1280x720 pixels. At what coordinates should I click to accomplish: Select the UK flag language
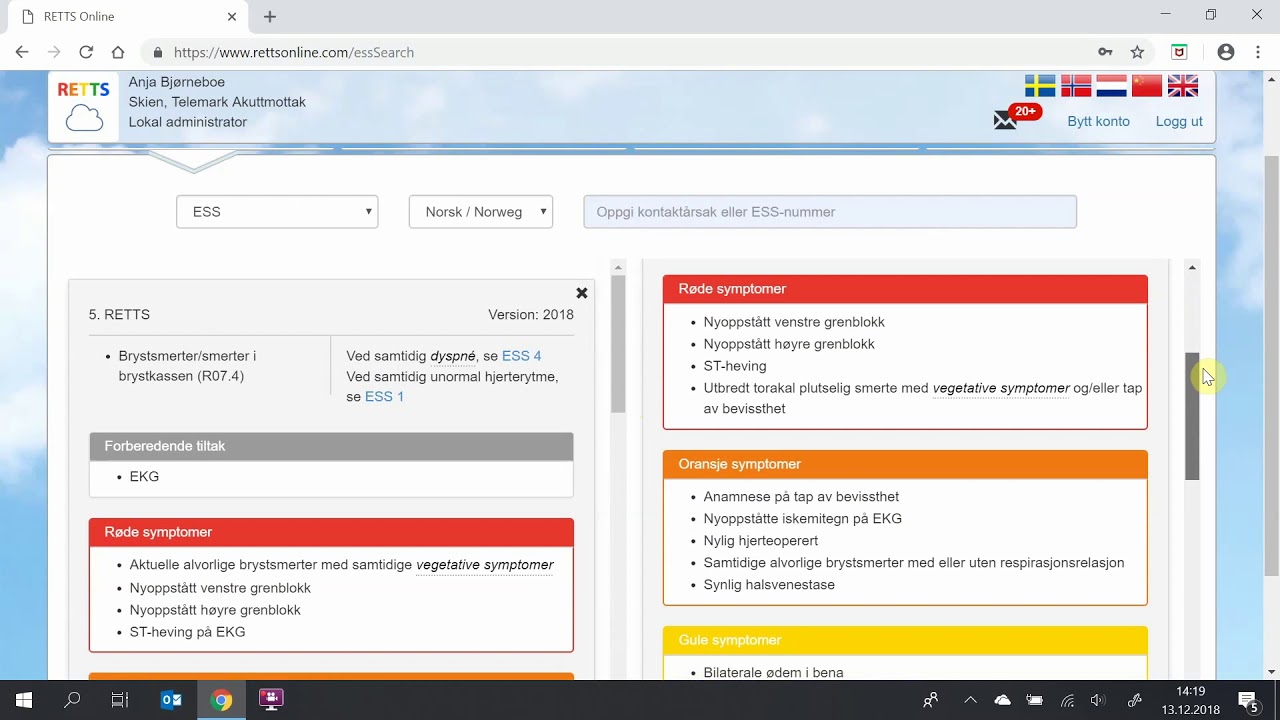1183,86
